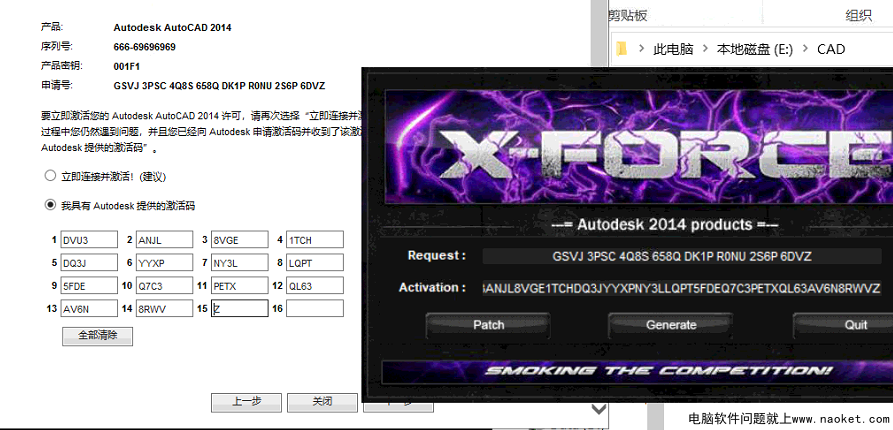Click activation field 9 containing 5FDE

[x=89, y=286]
